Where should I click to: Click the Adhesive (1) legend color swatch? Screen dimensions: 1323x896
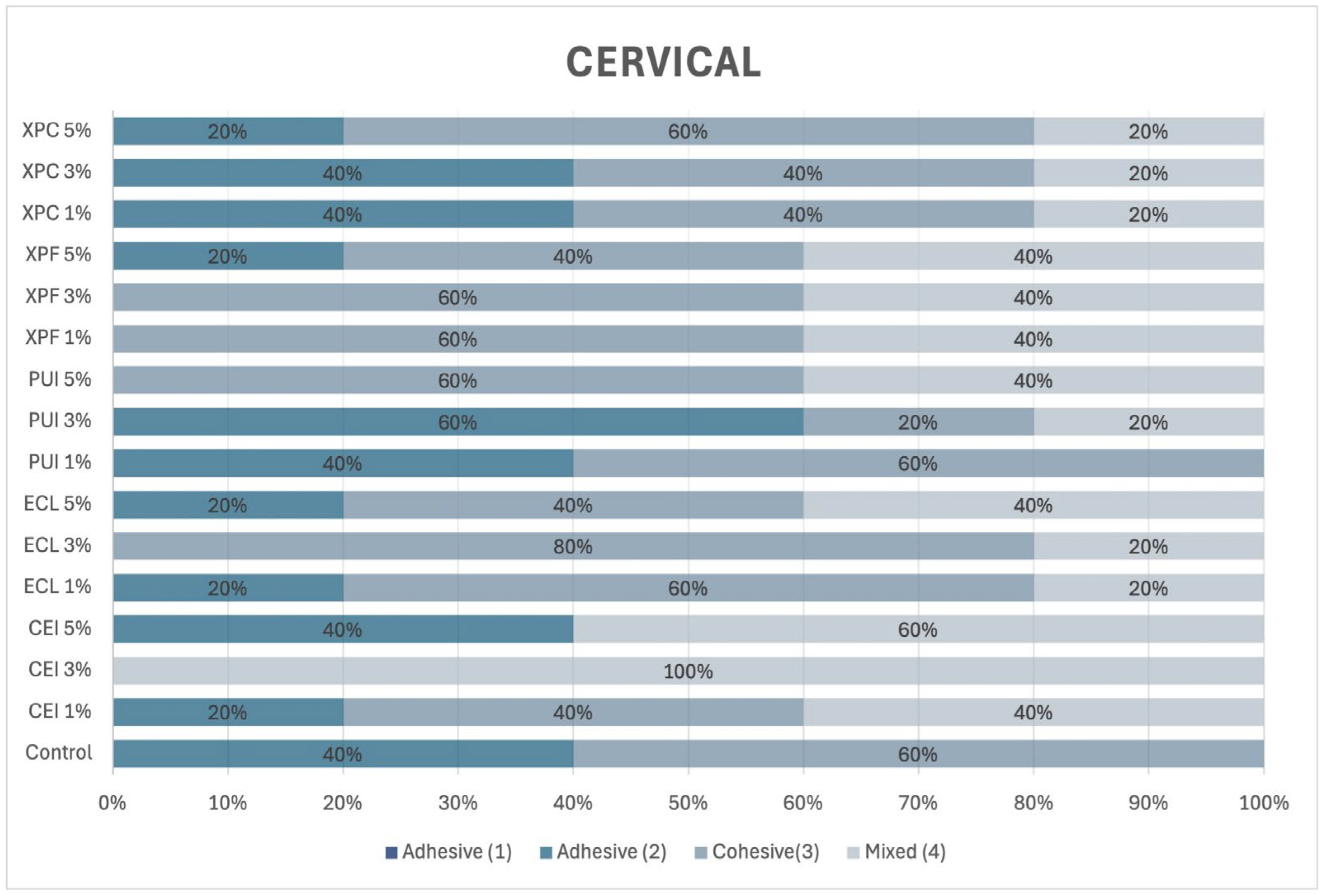coord(391,852)
